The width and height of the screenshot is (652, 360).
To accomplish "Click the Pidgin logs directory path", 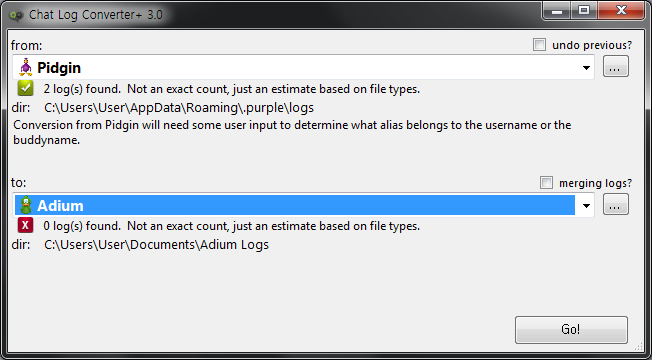I will coord(179,108).
